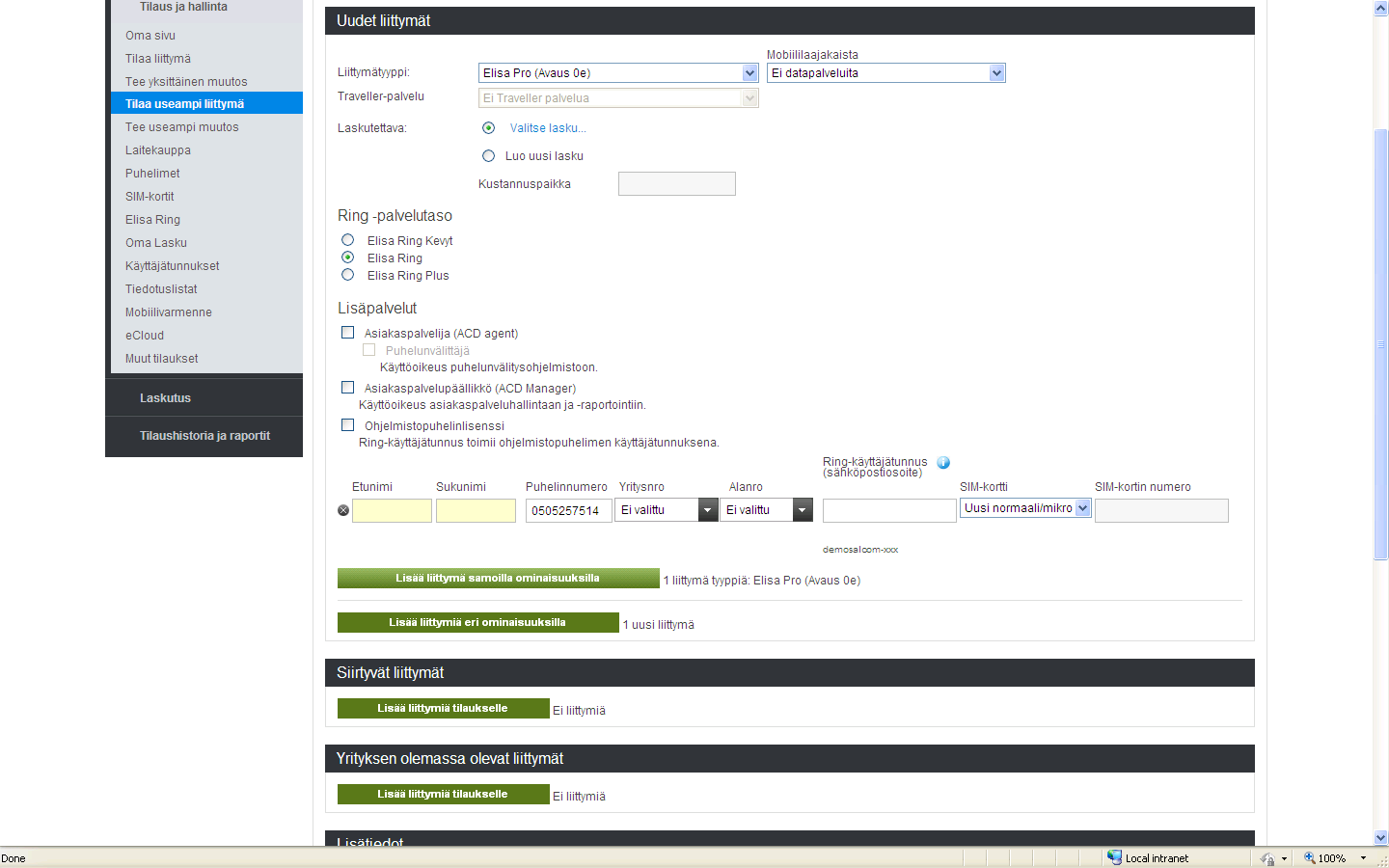Open Laitekauppa menu item
The image size is (1389, 868).
pos(158,150)
